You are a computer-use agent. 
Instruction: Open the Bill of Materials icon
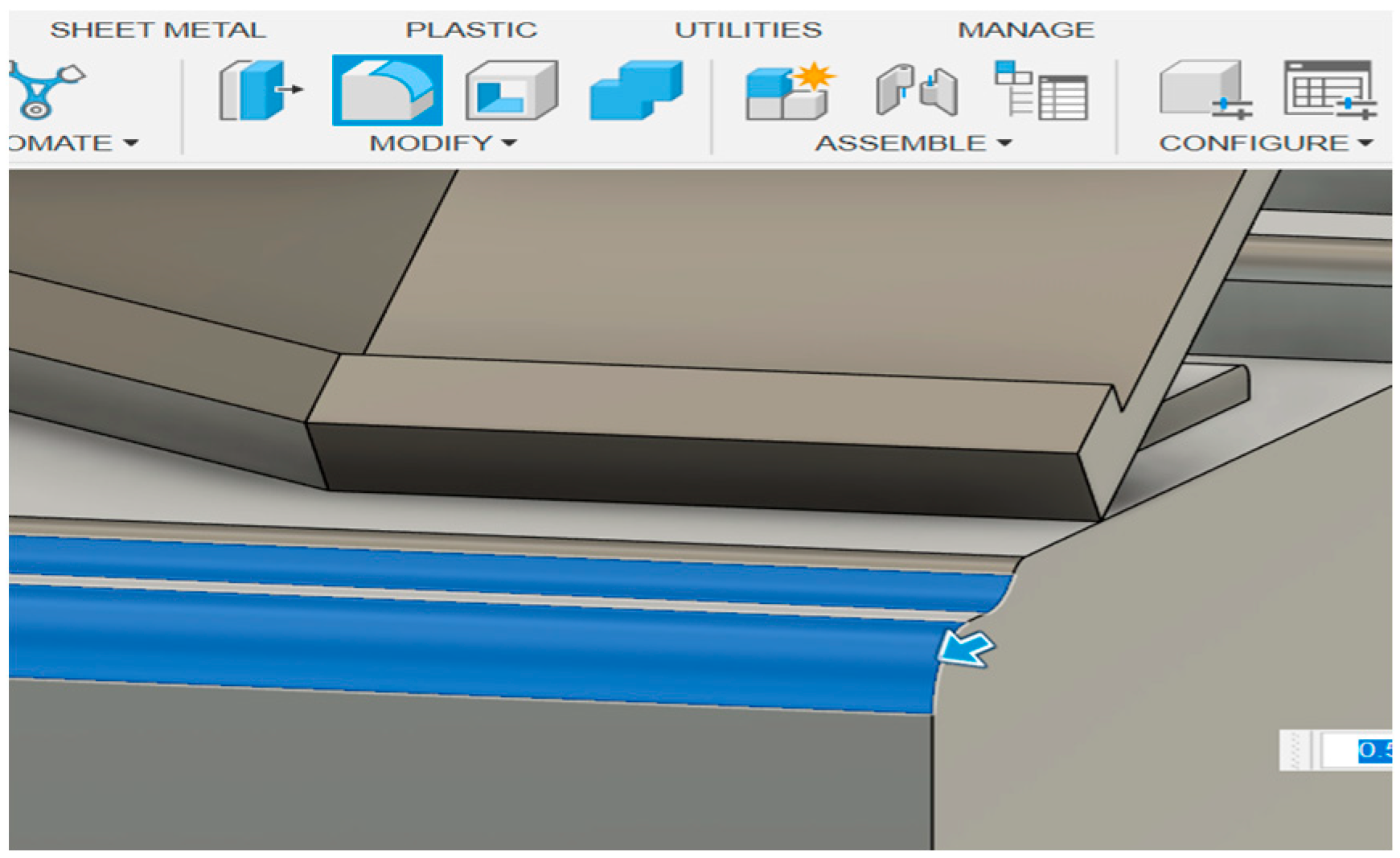pyautogui.click(x=1041, y=91)
